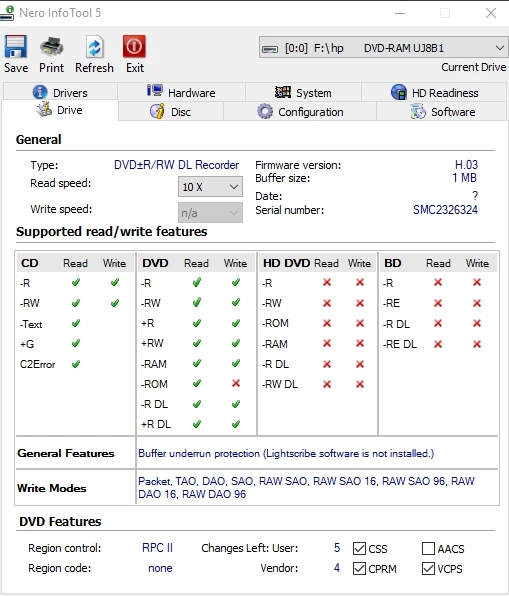
Task: Select the Disc tab icon
Action: 157,111
